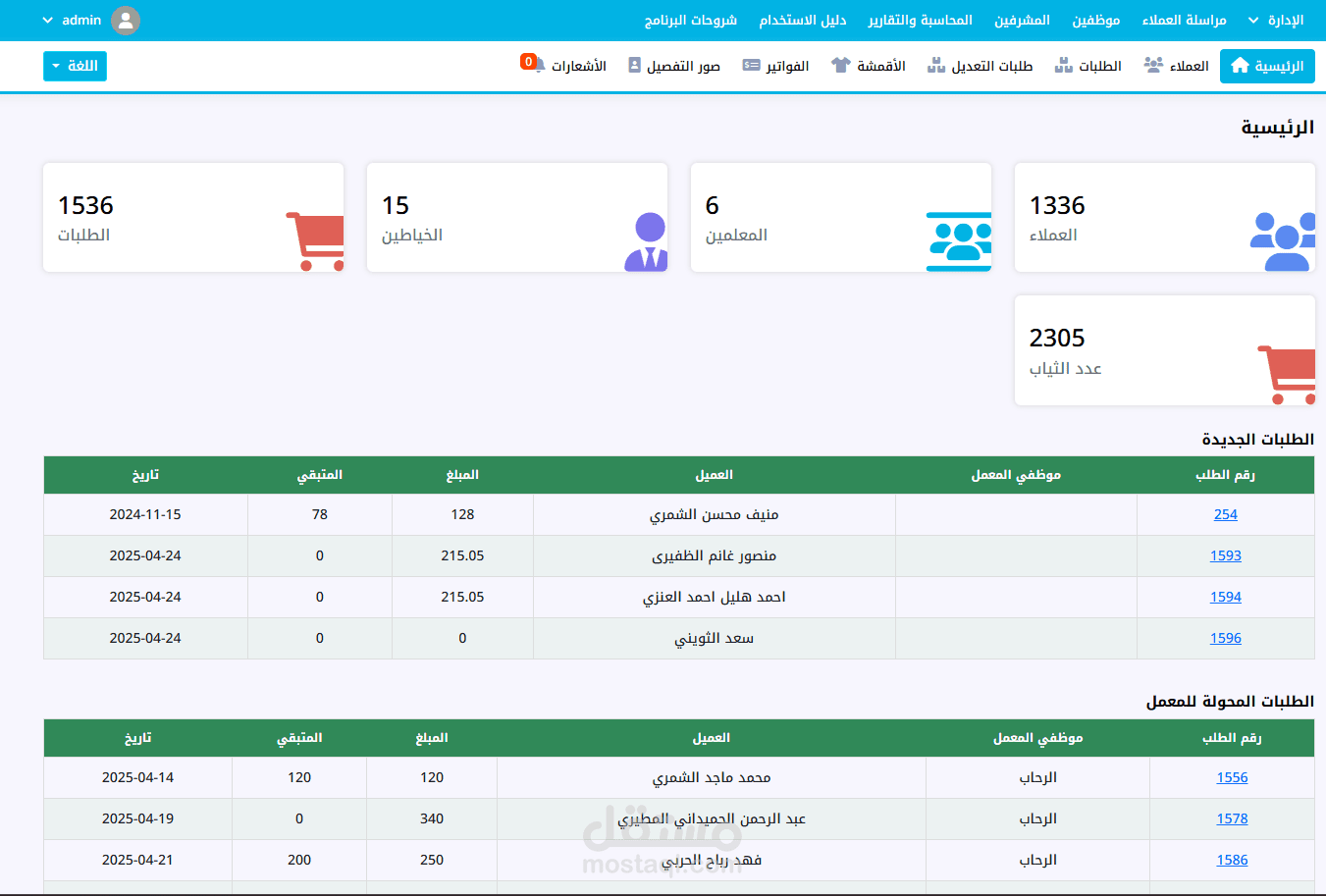Viewport: 1326px width, 896px height.
Task: Open the اللغة language dropdown
Action: pos(75,66)
